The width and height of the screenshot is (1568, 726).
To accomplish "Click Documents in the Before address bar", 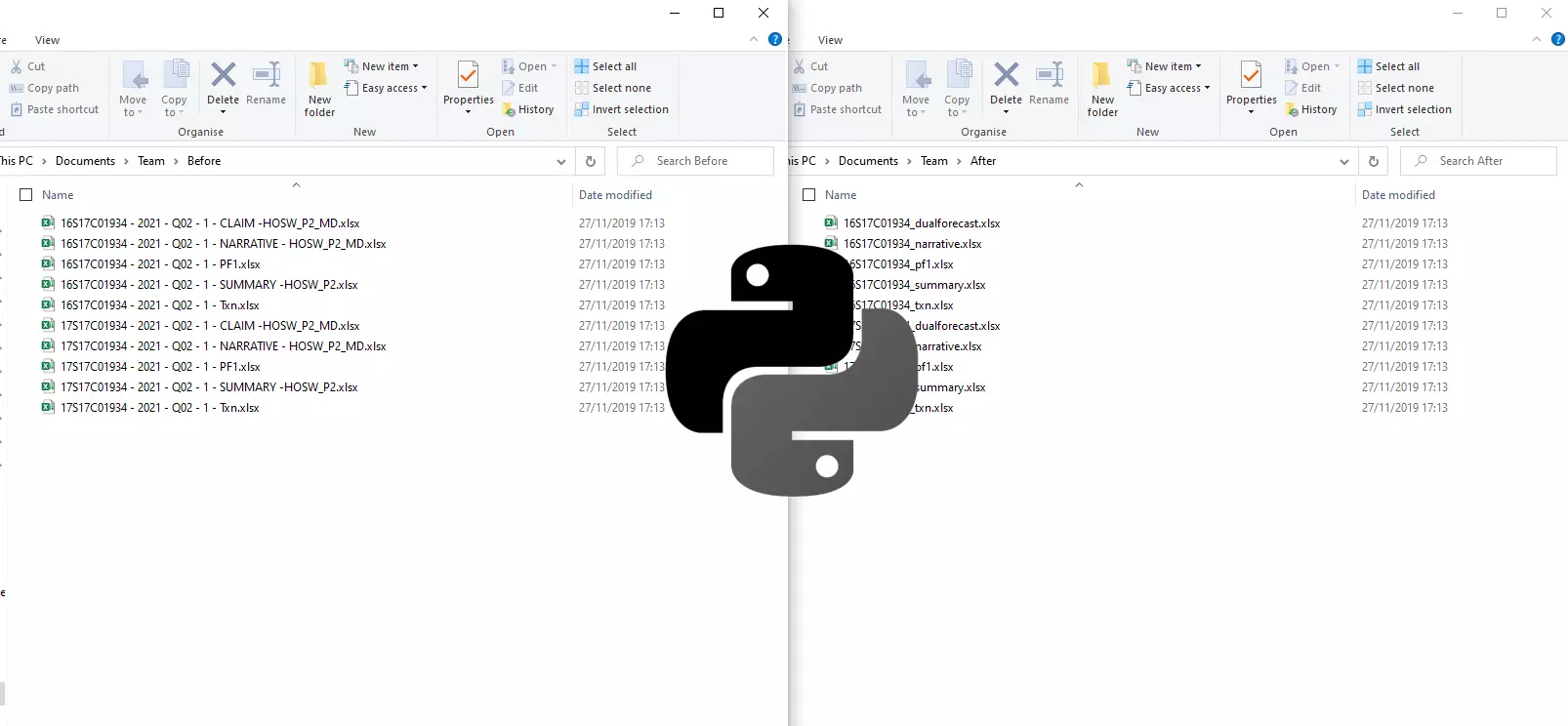I will (x=85, y=161).
